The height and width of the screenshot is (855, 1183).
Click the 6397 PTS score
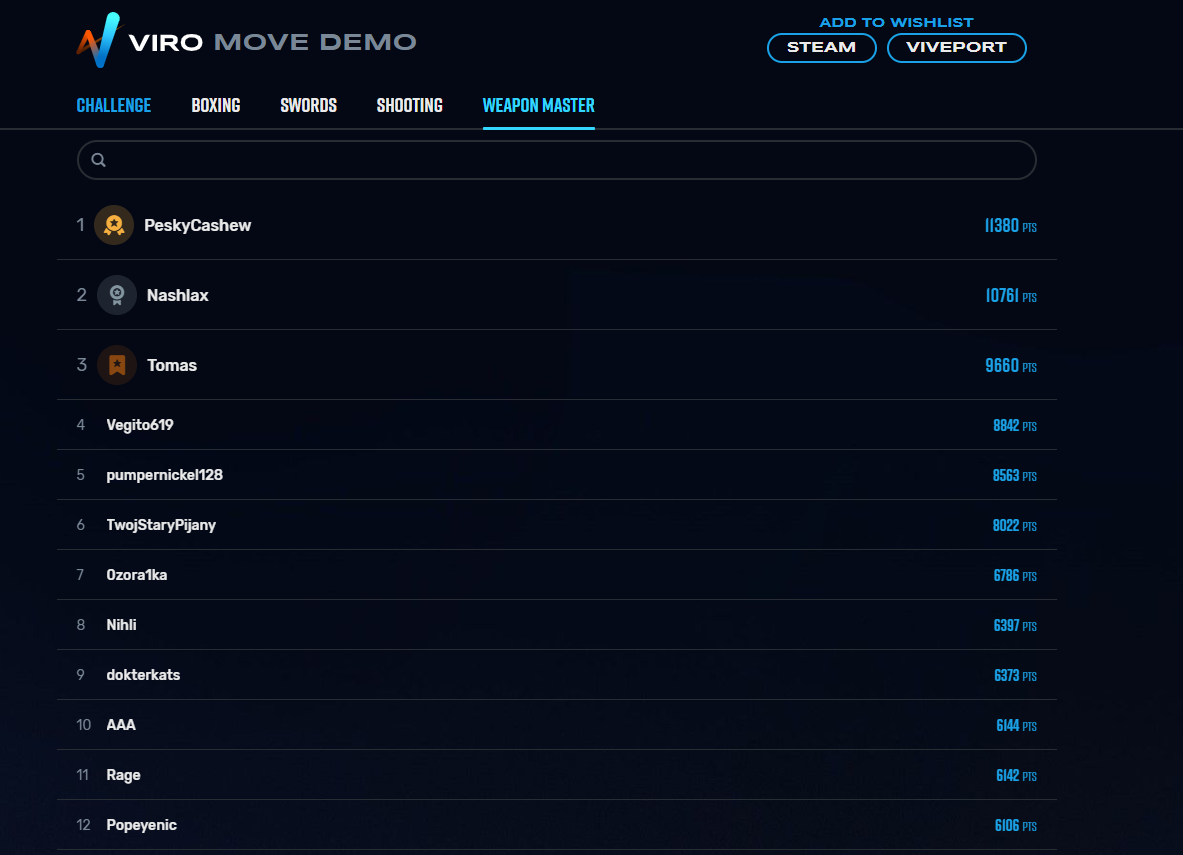1016,626
